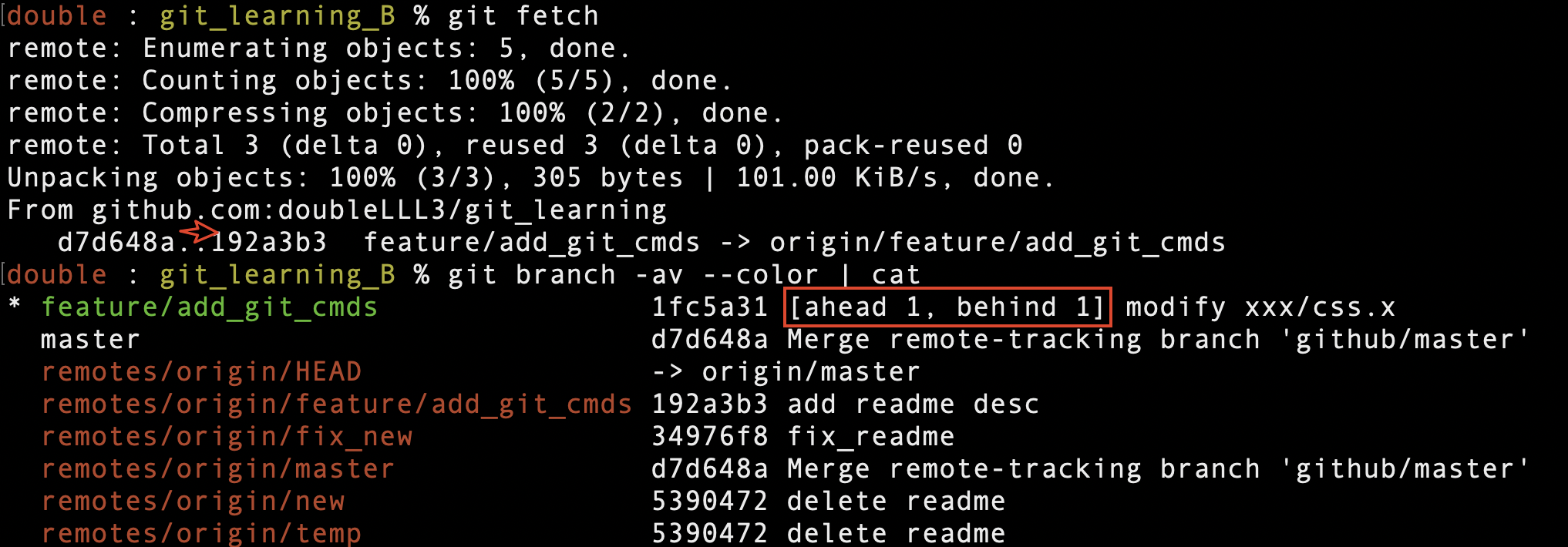Screen dimensions: 1568x547
Task: Click origin/feature/add_git_cmds in the fetch output
Action: (998, 243)
